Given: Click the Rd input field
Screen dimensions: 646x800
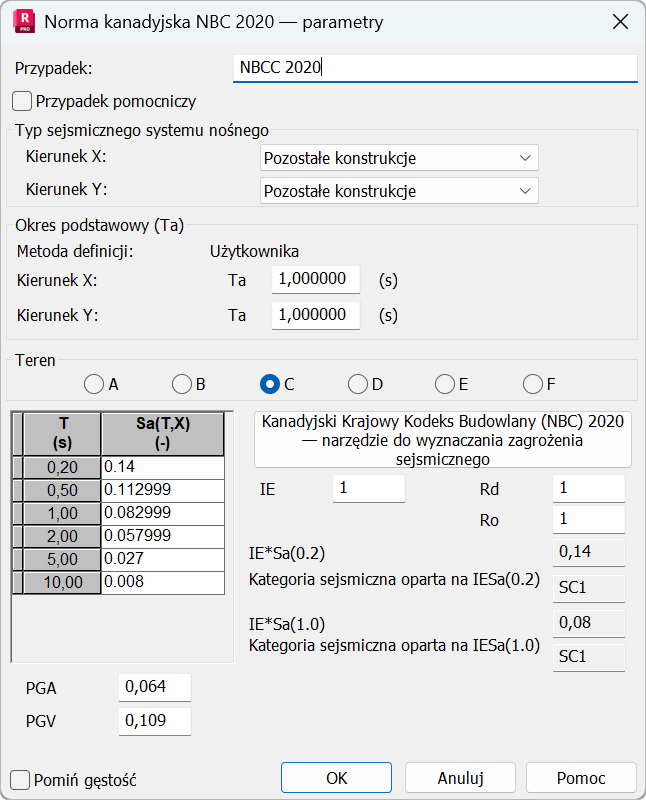Looking at the screenshot, I should (x=589, y=488).
